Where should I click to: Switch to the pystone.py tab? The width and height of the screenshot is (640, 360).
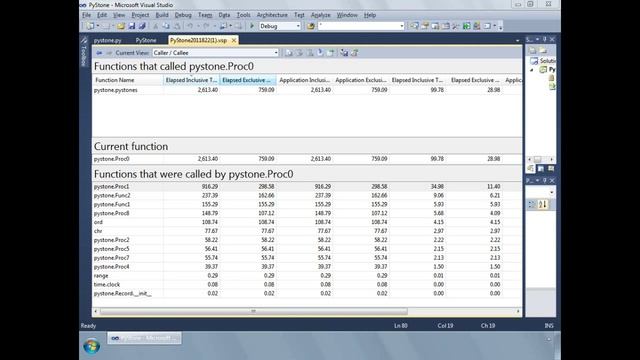point(107,40)
